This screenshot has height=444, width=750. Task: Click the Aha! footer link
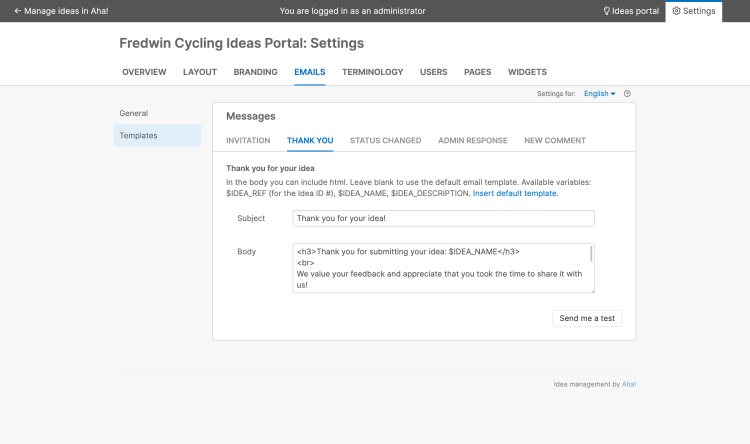click(629, 384)
